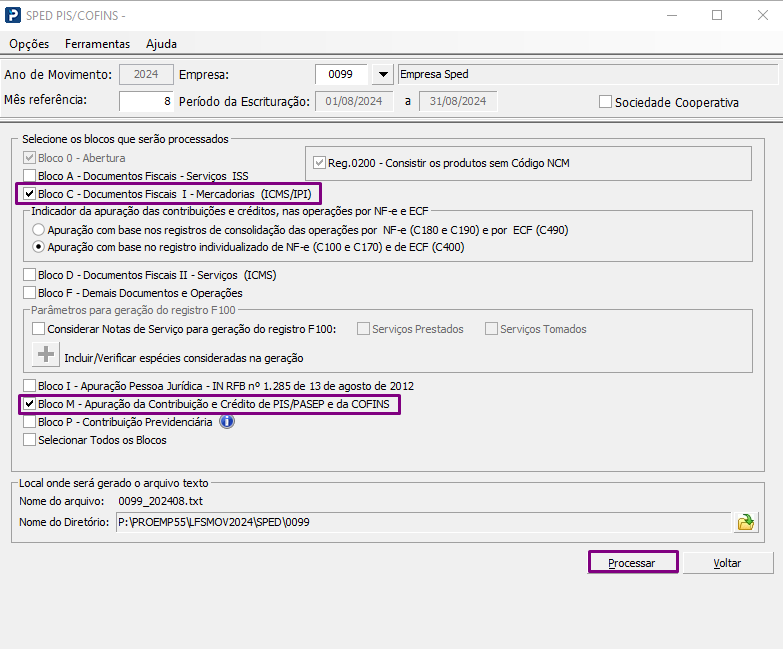Image resolution: width=783 pixels, height=649 pixels.
Task: Click the SPED PIS/COFINS app icon in title bar
Action: 14,16
